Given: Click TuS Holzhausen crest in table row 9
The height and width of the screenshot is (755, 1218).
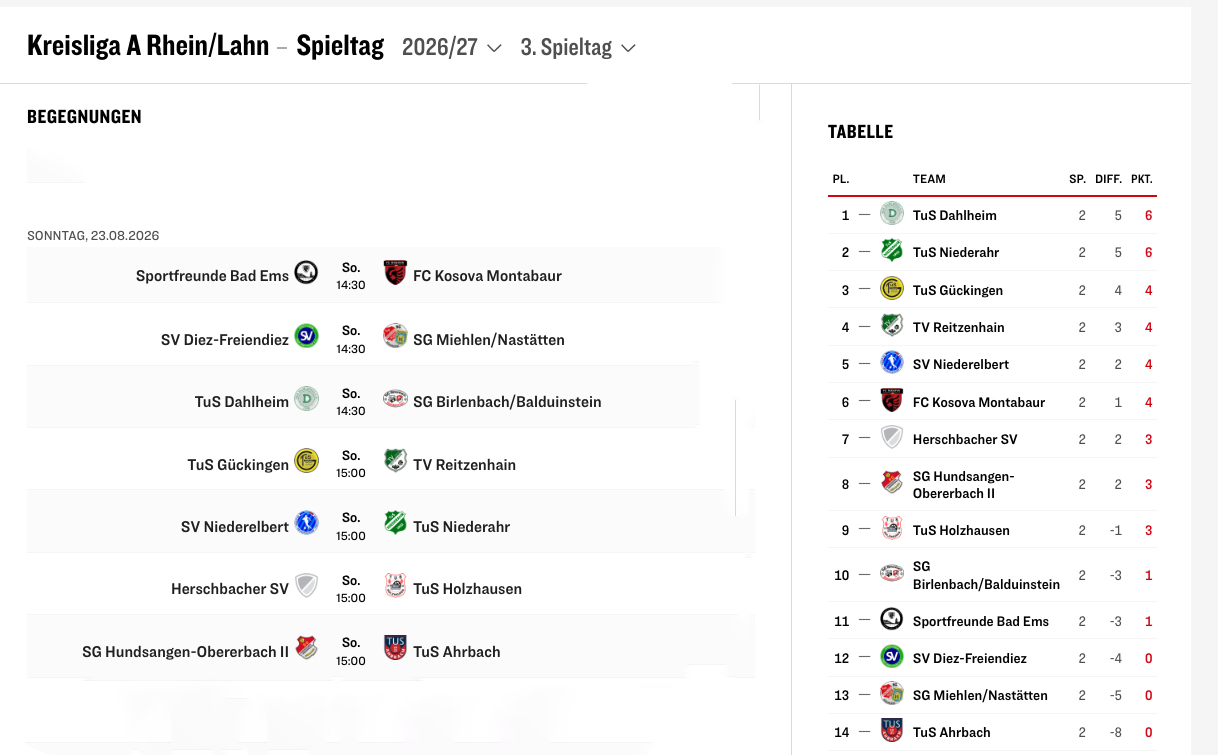Looking at the screenshot, I should [892, 529].
